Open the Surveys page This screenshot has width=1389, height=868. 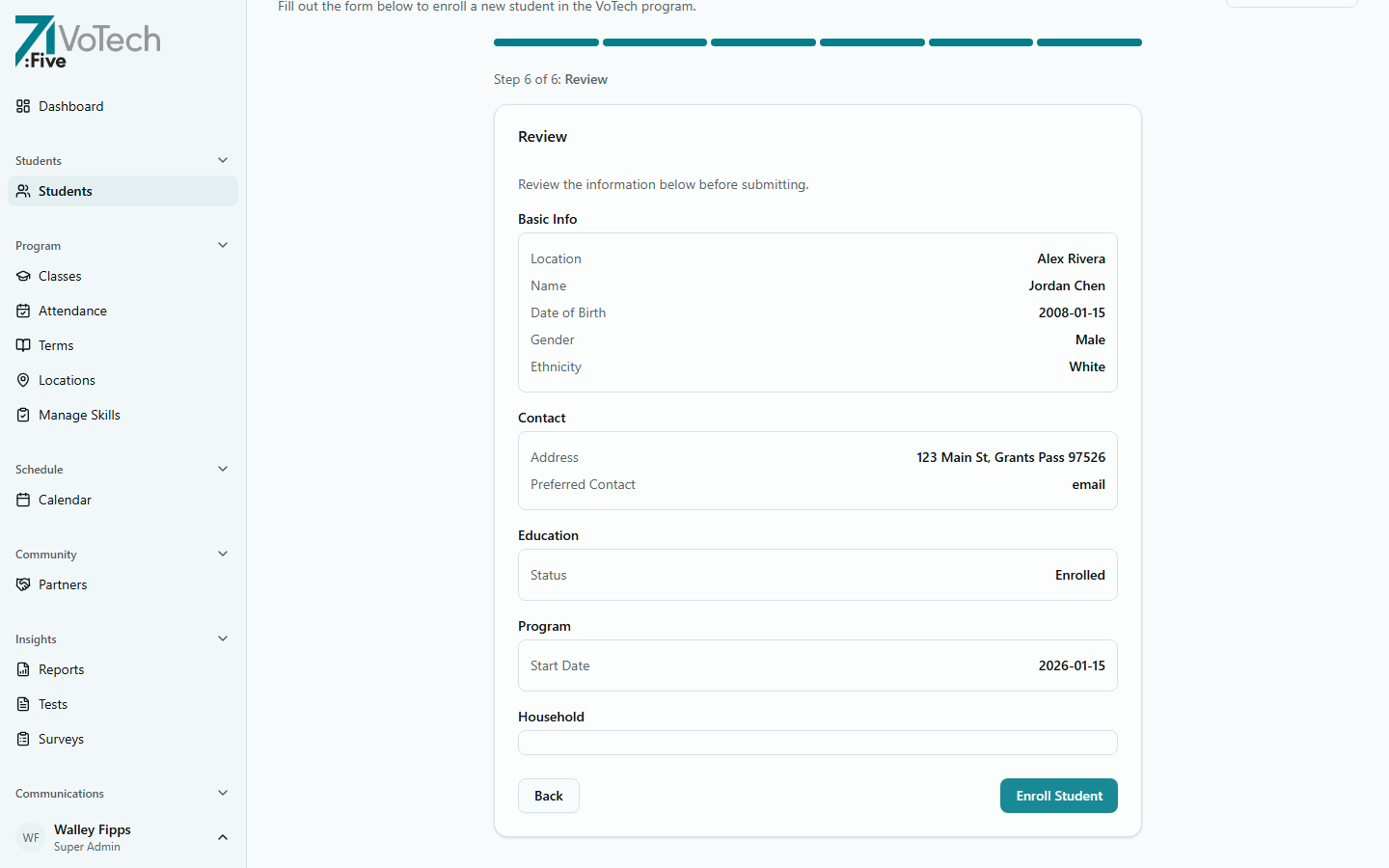click(x=60, y=739)
